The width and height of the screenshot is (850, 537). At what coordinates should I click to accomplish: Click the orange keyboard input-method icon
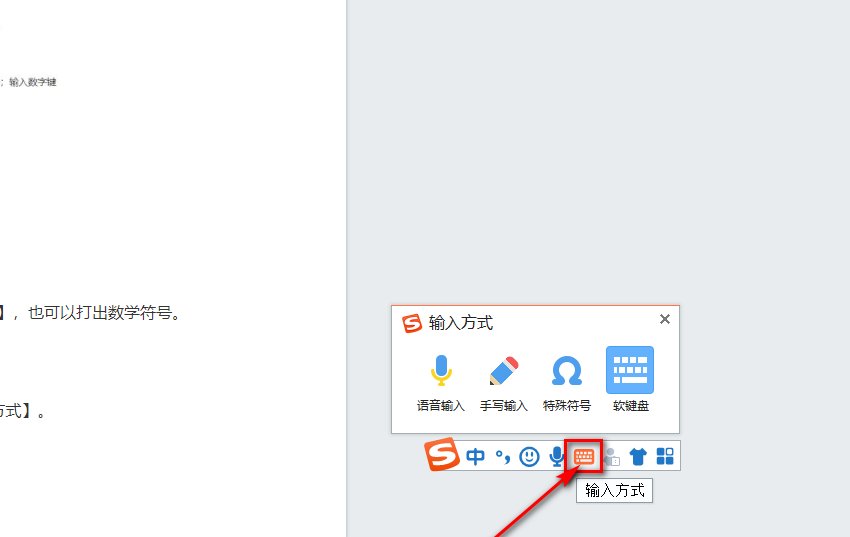[584, 456]
